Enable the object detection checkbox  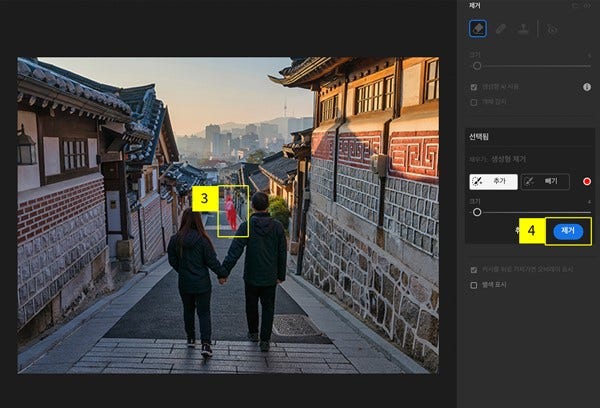474,102
